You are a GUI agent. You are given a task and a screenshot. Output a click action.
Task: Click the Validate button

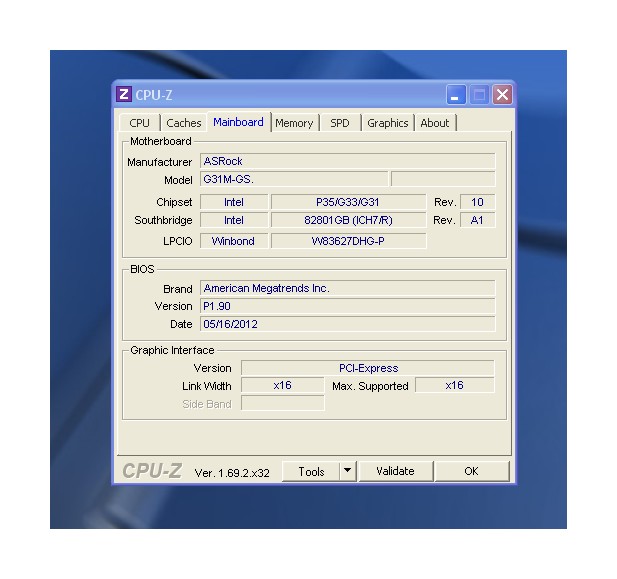pyautogui.click(x=395, y=472)
